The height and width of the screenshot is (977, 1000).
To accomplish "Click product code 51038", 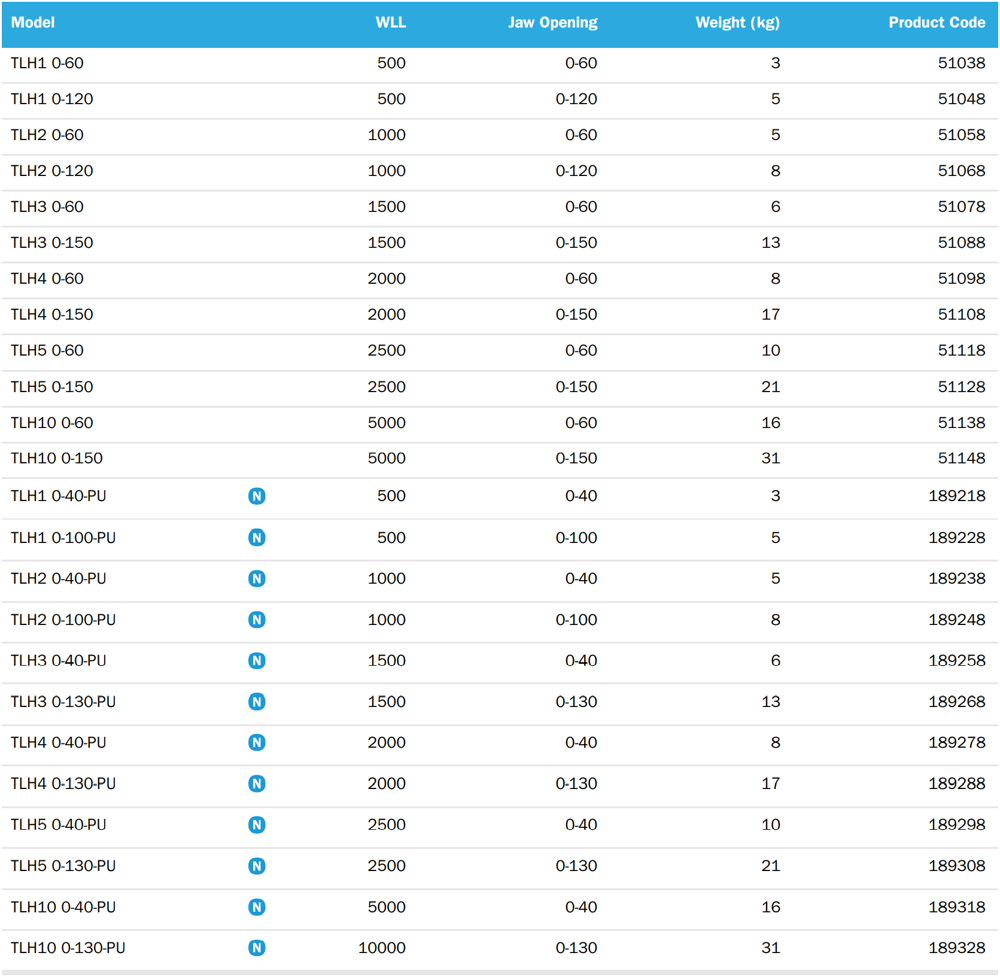I will pos(962,63).
